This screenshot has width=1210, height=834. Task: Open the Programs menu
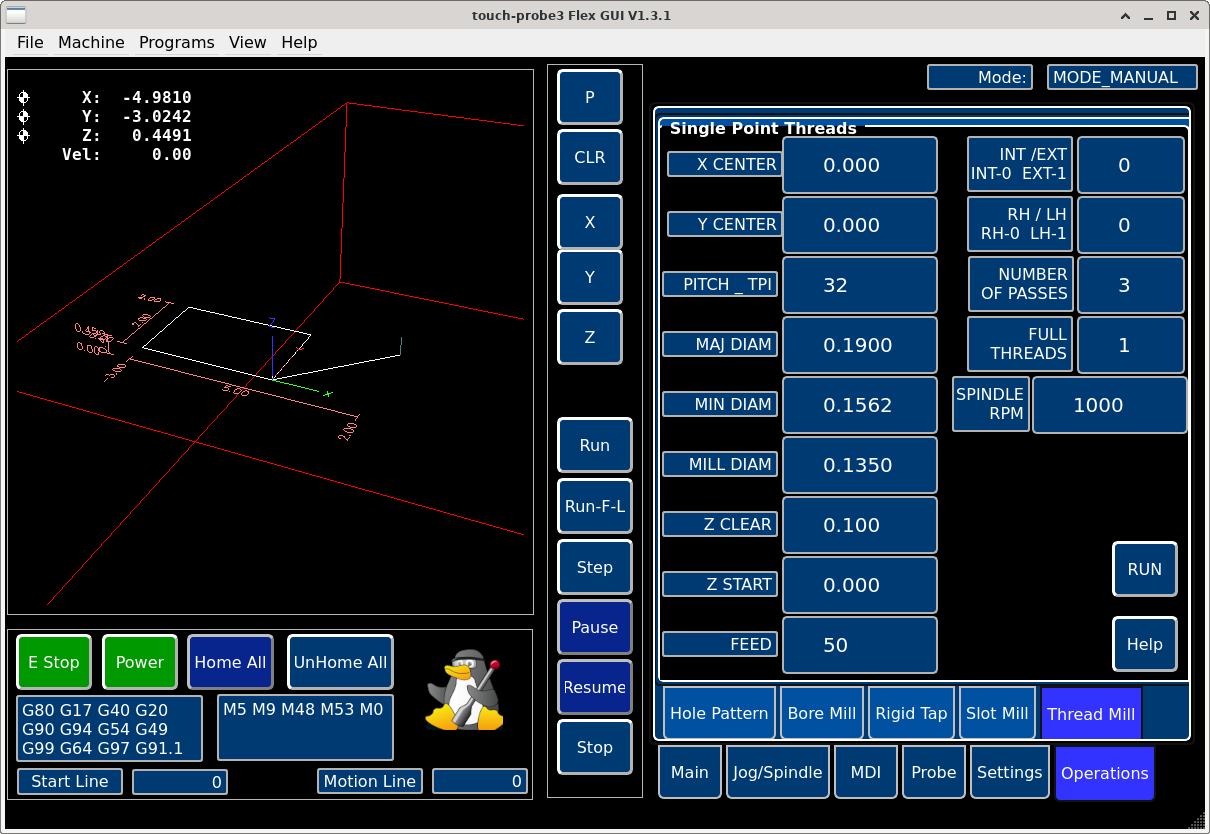(176, 42)
